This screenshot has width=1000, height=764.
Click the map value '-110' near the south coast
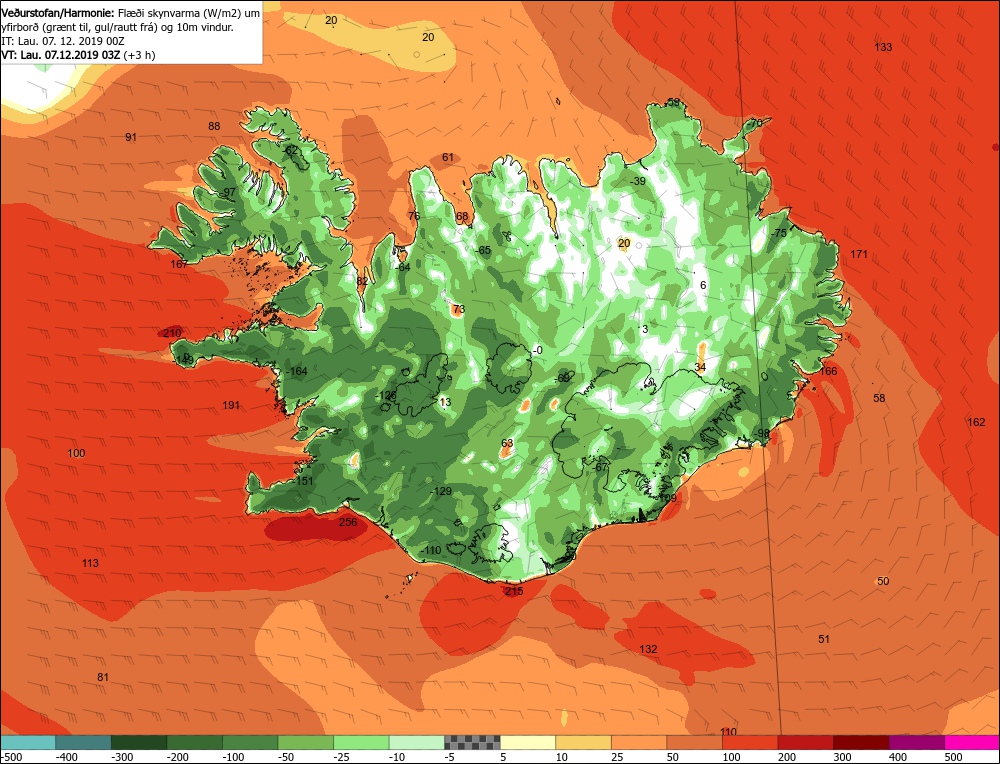pos(430,550)
